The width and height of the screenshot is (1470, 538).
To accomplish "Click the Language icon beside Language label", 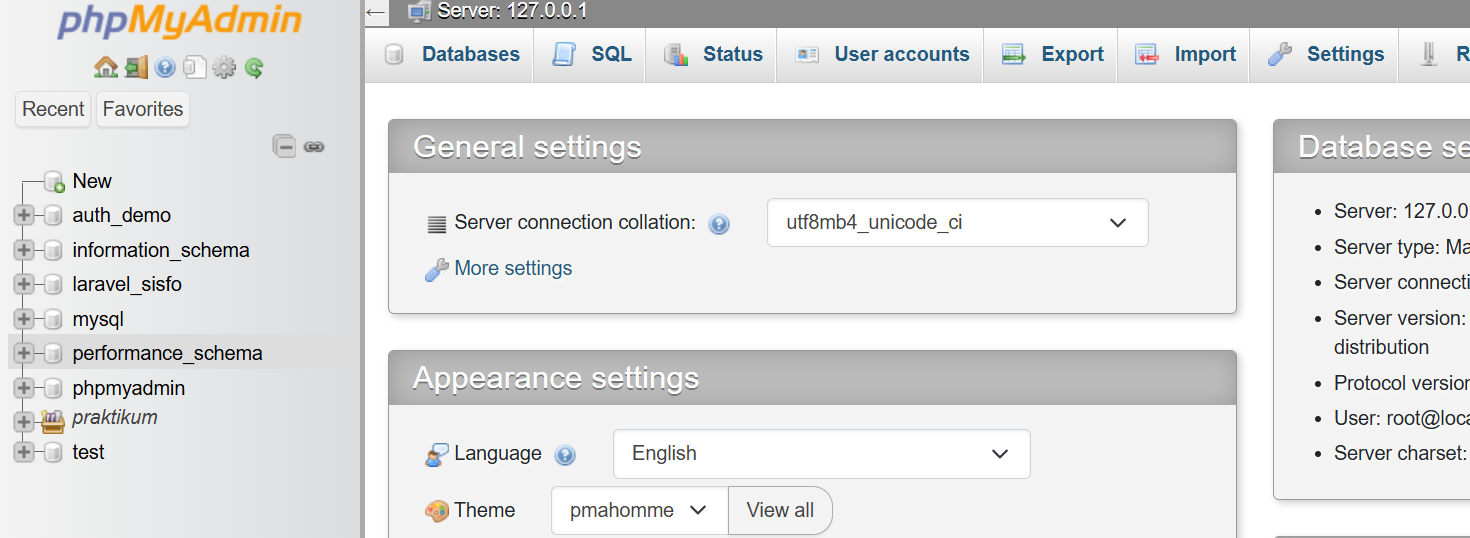I will pos(437,454).
